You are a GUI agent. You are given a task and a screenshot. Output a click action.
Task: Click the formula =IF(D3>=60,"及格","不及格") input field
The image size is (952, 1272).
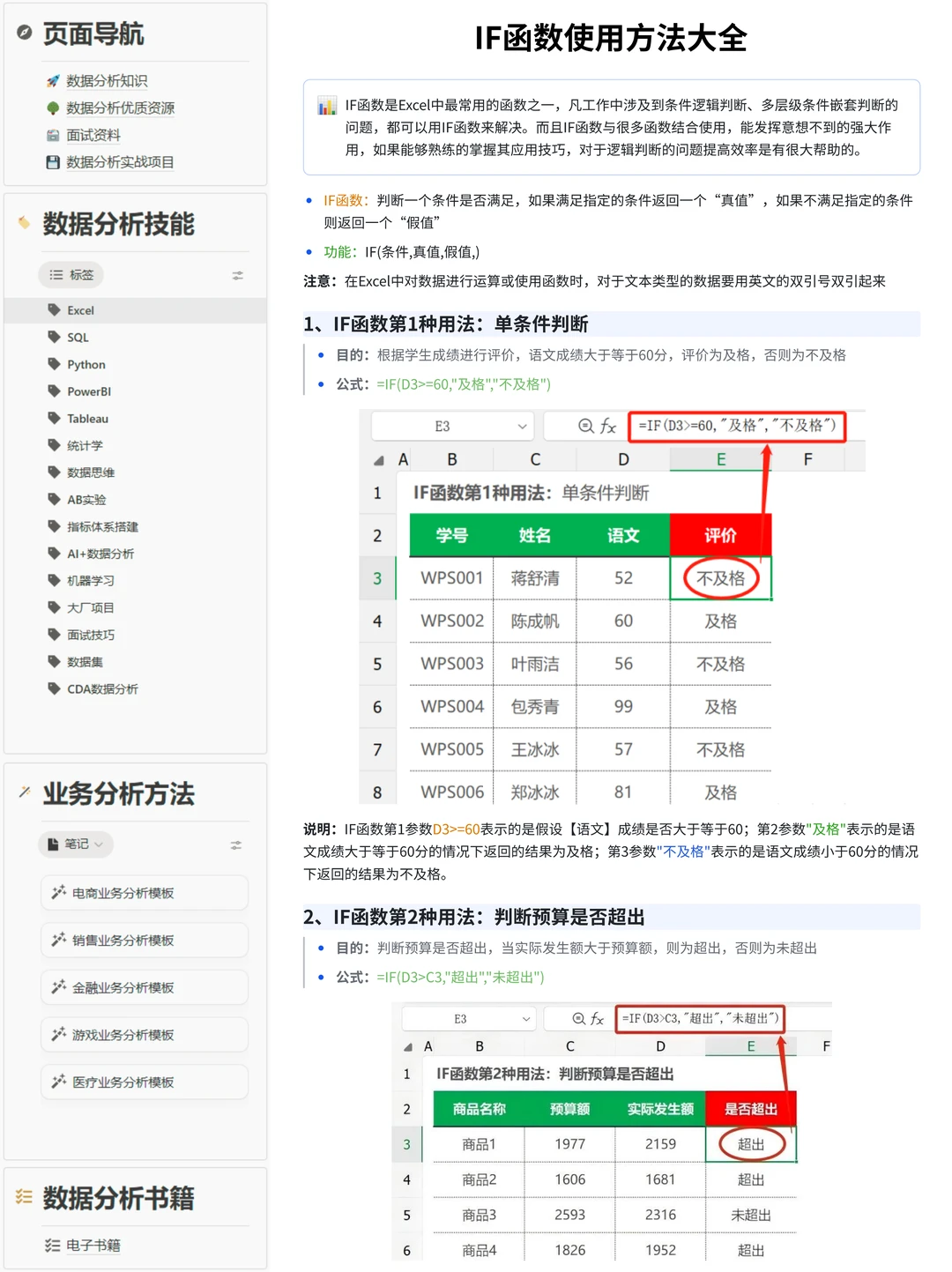(x=739, y=427)
